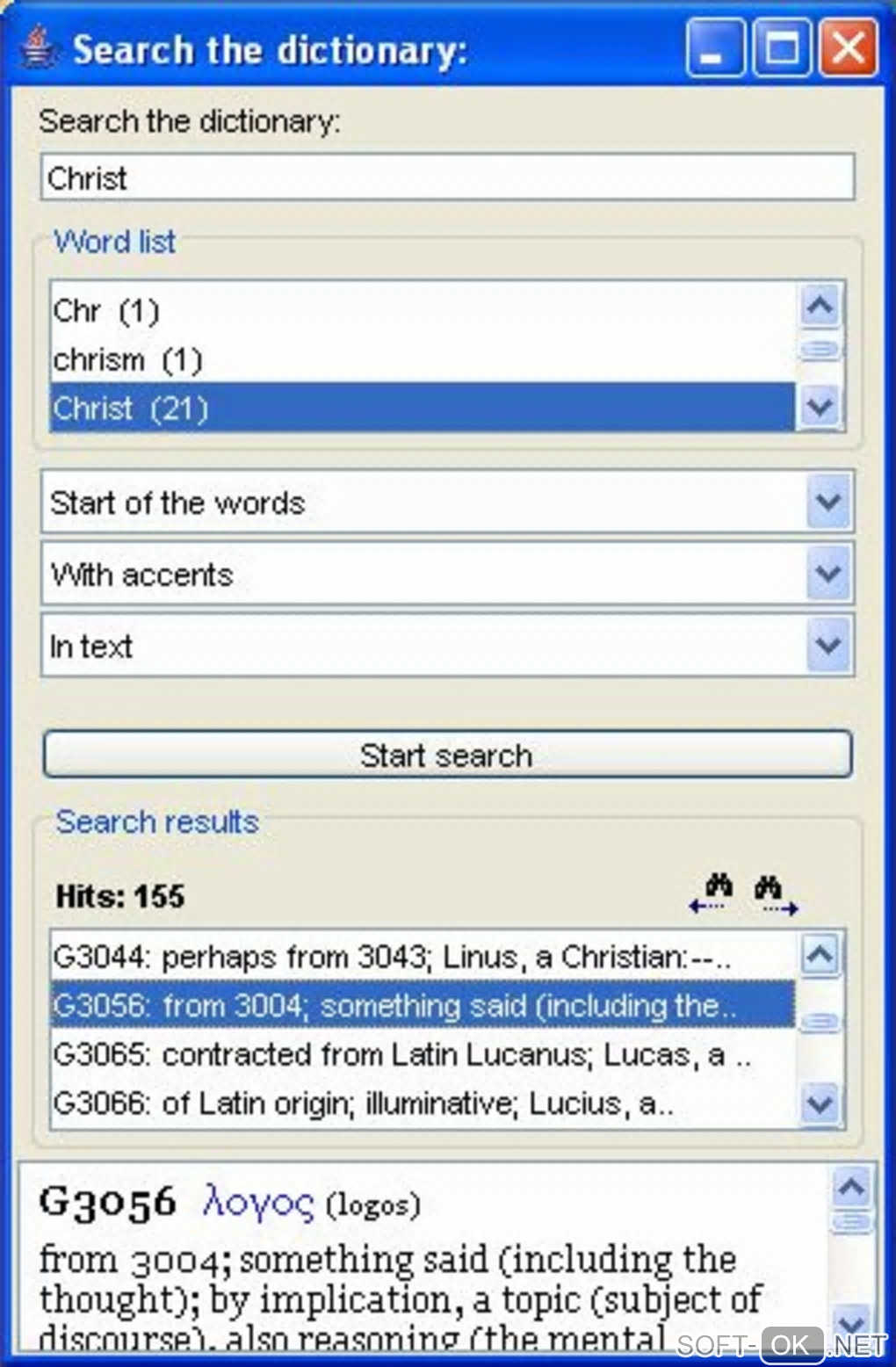Open the 'In text' dropdown
Screen dimensions: 896x1367
coord(829,647)
